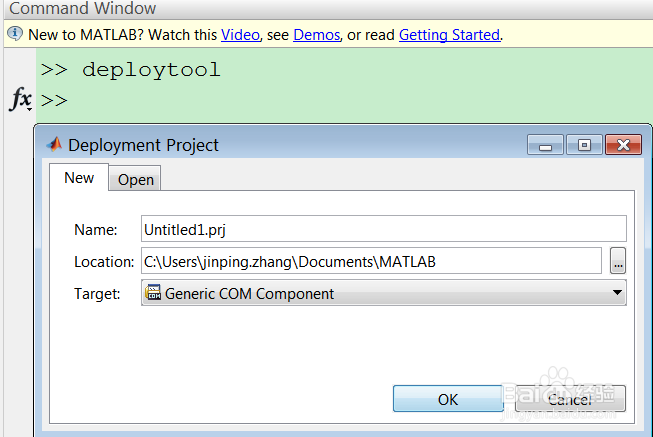653x437 pixels.
Task: Switch to the New tab
Action: 79,177
